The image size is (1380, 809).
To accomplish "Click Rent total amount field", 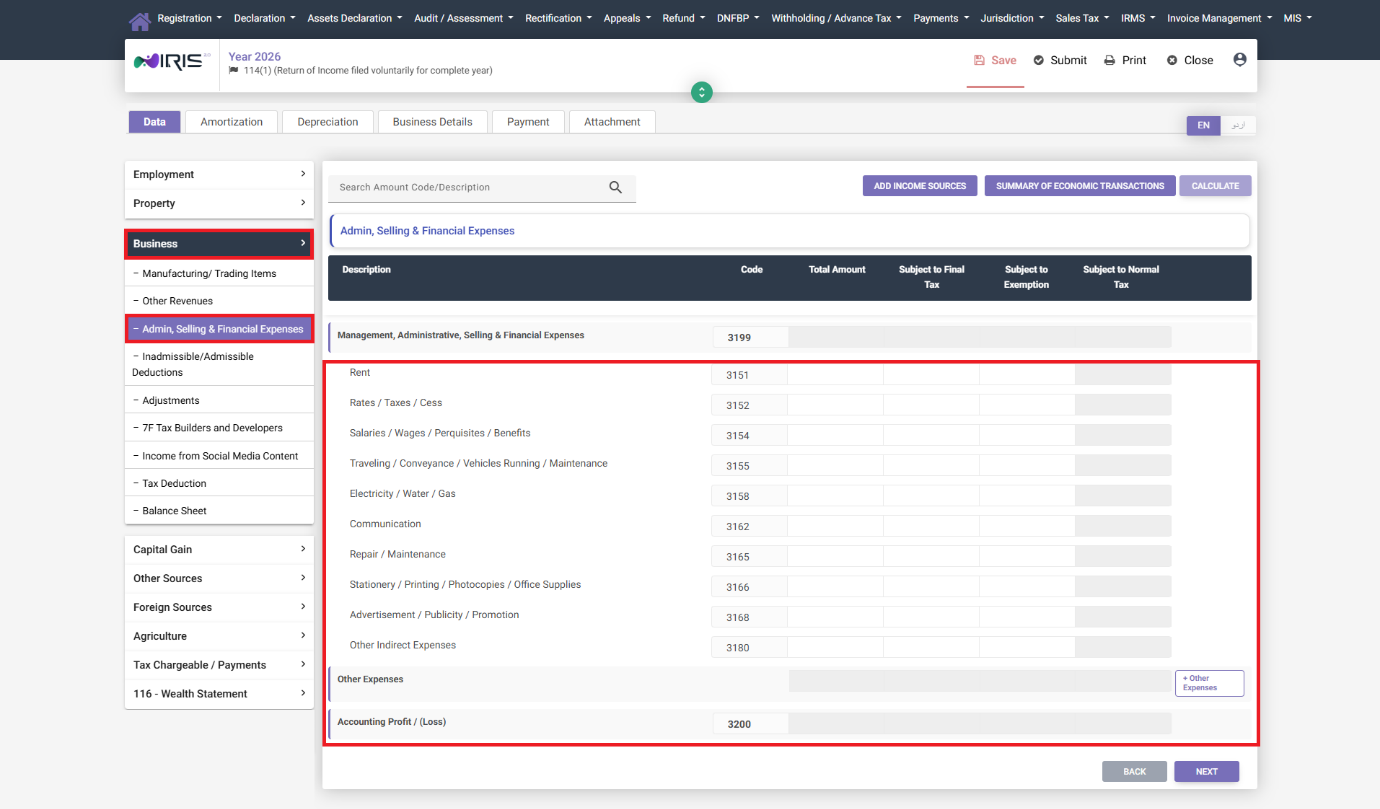I will 836,375.
